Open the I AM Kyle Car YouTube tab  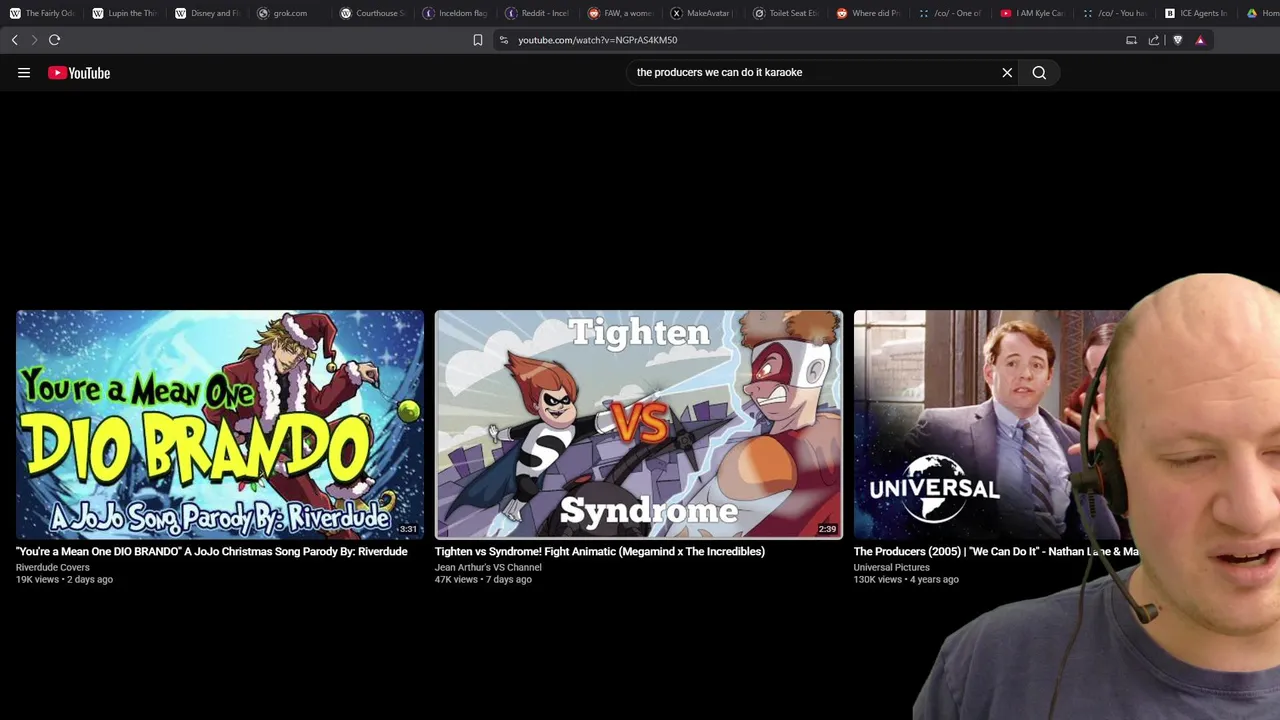coord(1035,13)
